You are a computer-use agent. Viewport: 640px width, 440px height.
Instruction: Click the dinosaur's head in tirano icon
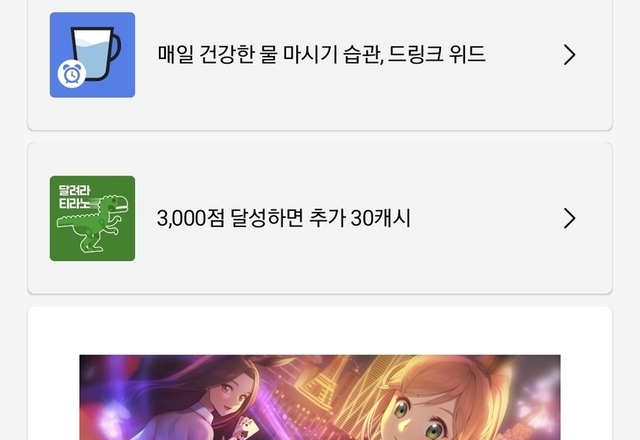[114, 203]
